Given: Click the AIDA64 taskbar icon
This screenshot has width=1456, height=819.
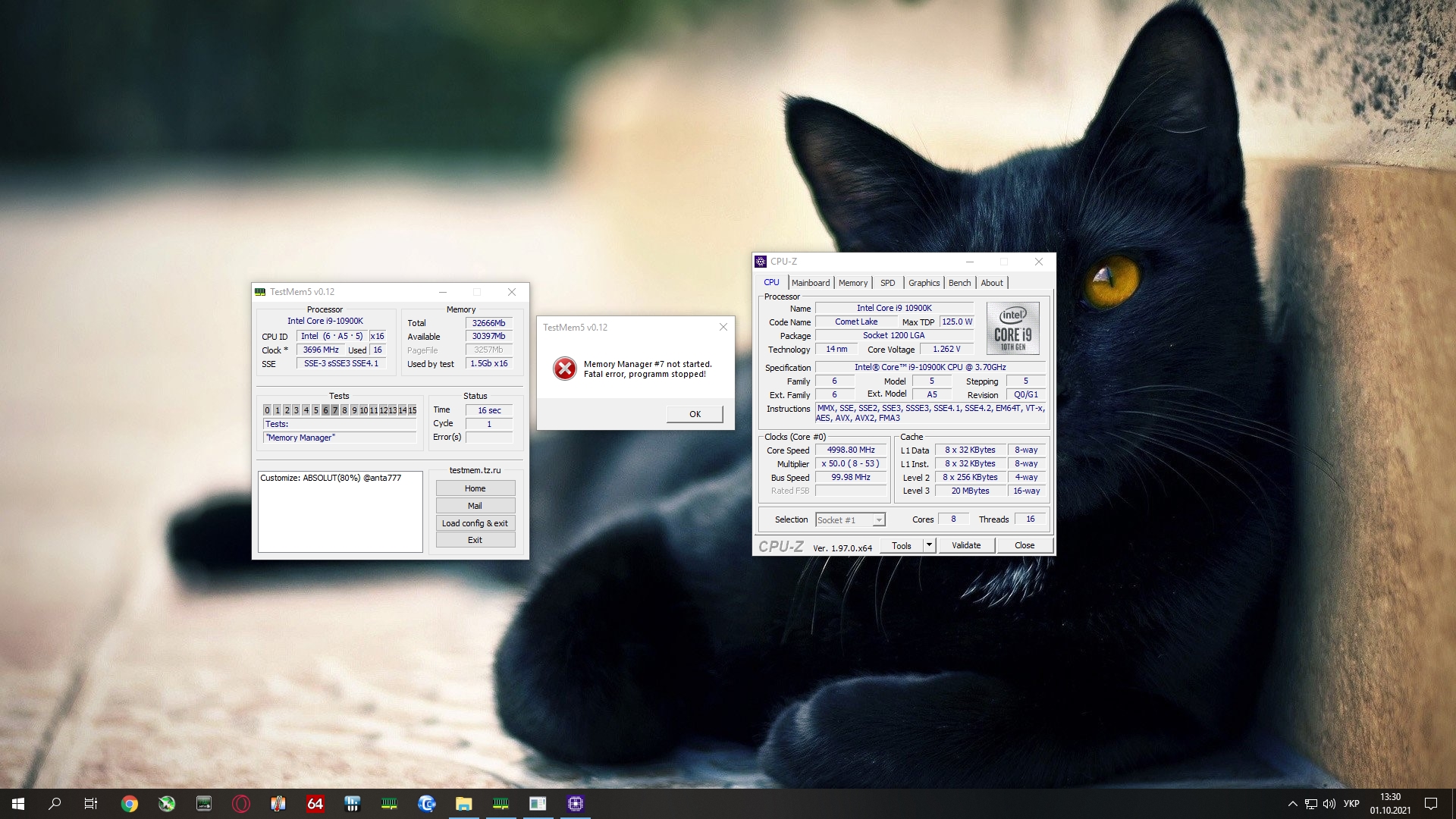Looking at the screenshot, I should pyautogui.click(x=315, y=804).
